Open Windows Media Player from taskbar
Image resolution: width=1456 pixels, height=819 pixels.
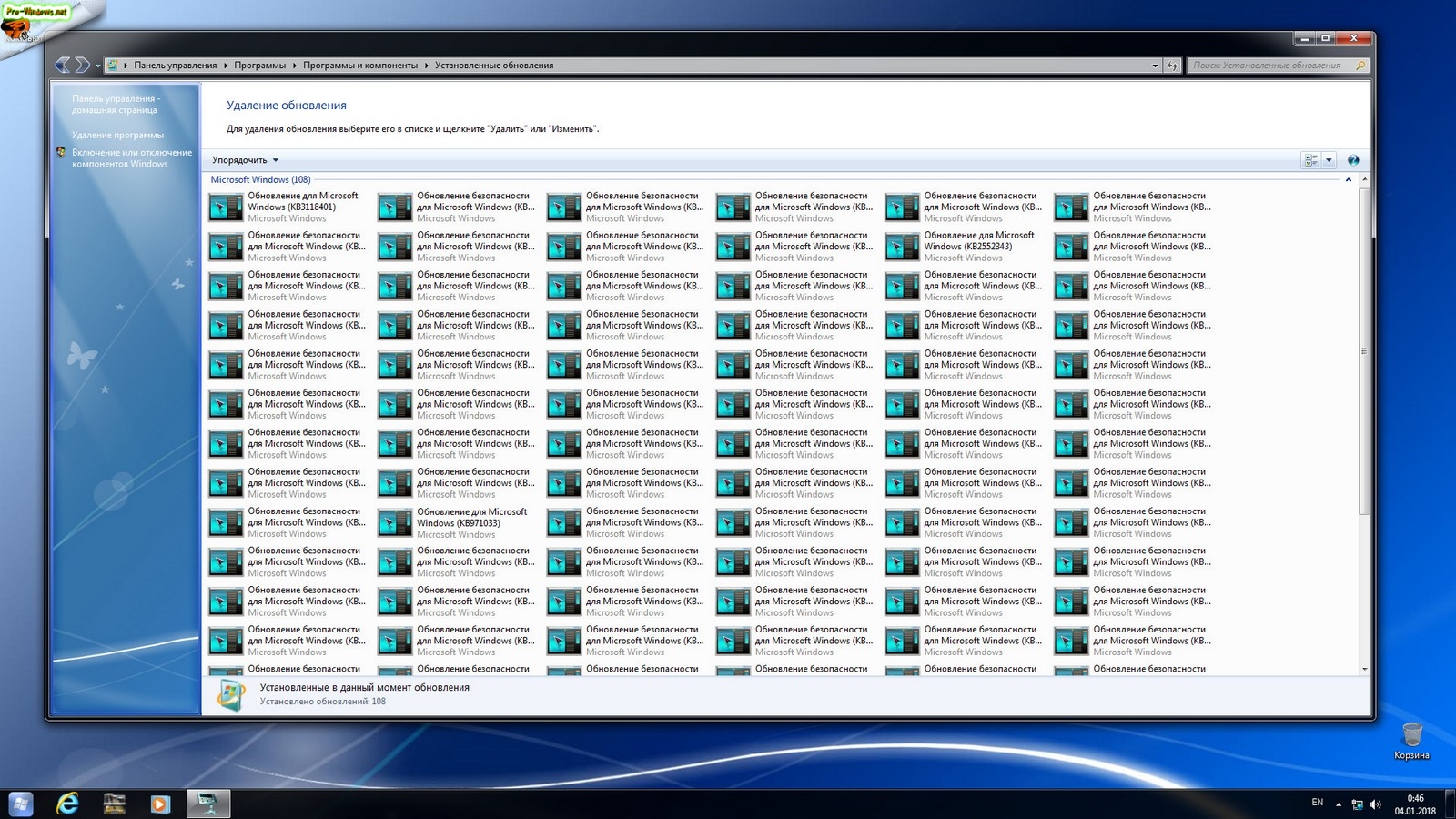(160, 804)
